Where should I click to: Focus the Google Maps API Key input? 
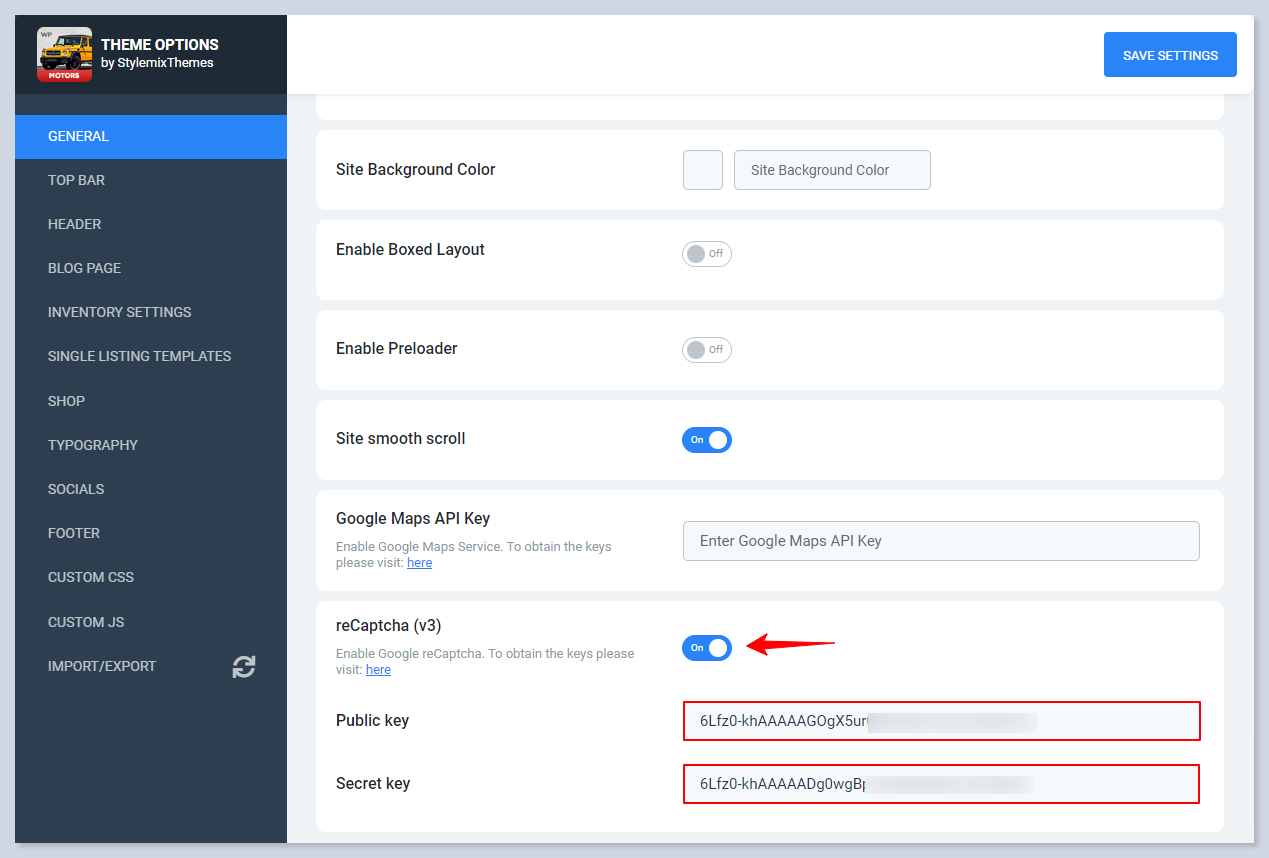coord(940,541)
